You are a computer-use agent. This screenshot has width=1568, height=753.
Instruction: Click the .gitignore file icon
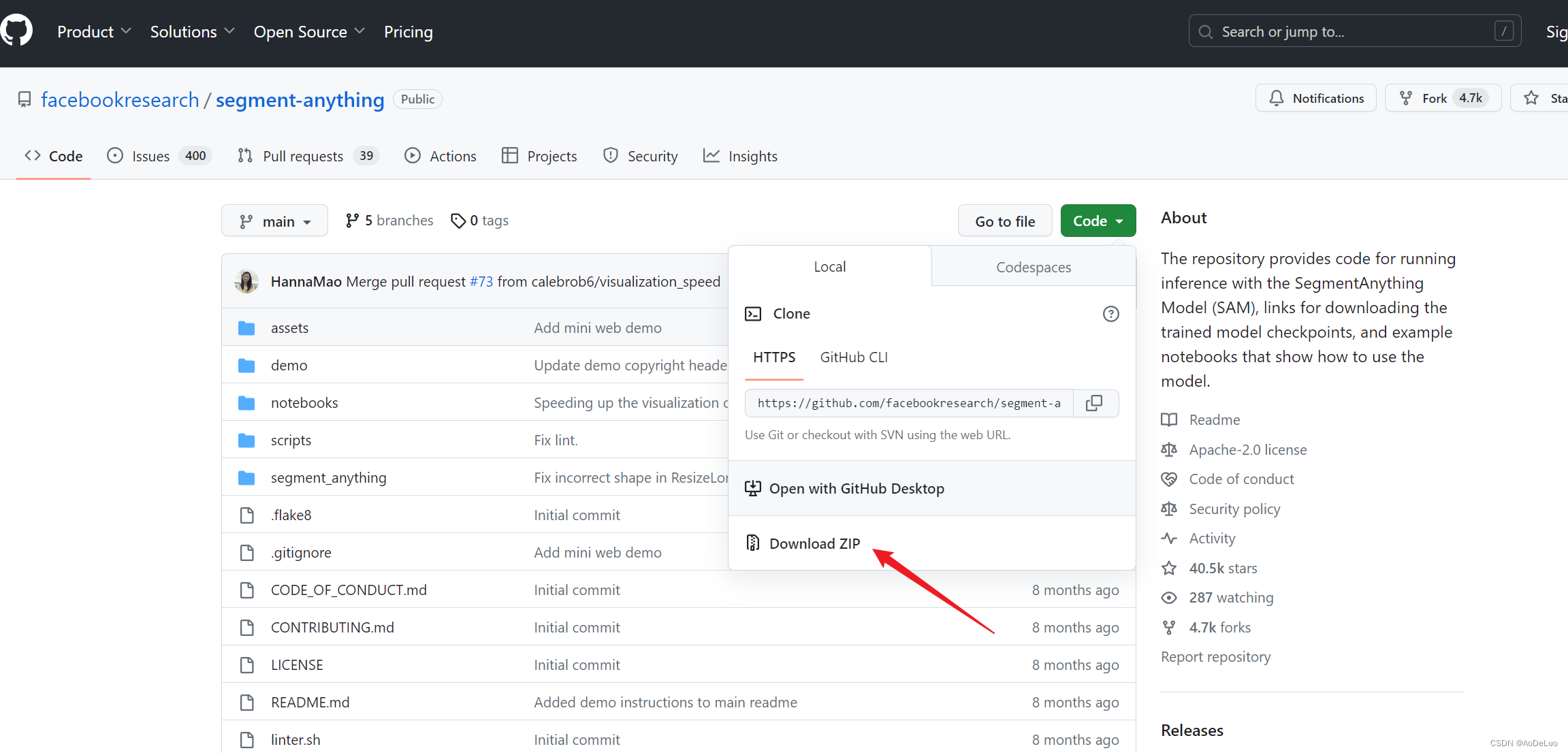pyautogui.click(x=247, y=553)
